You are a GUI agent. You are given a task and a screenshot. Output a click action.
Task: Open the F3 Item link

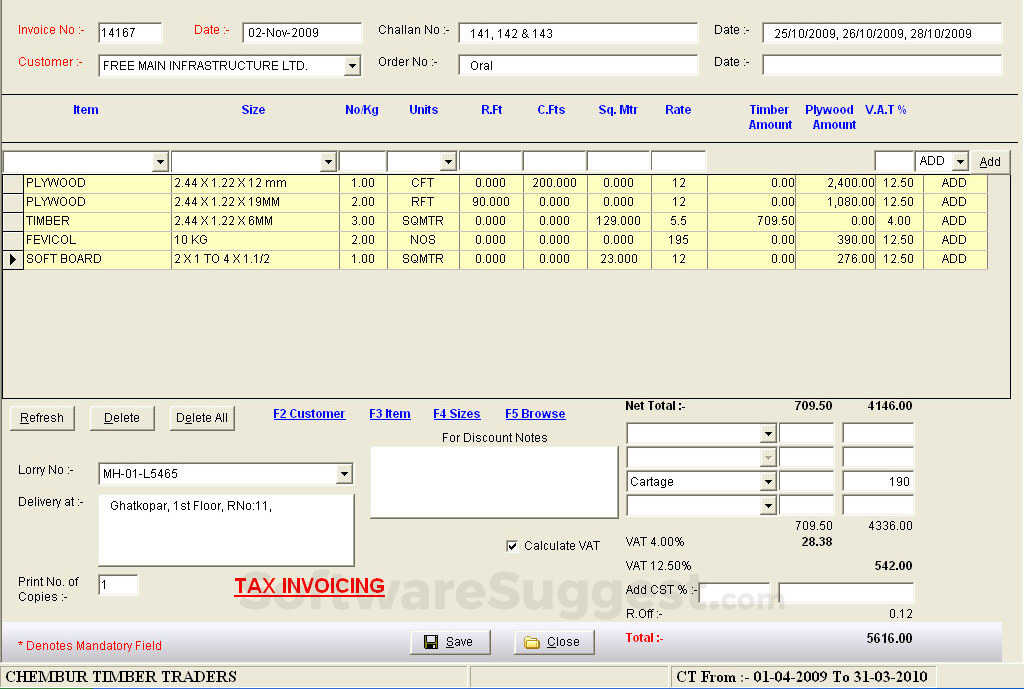[390, 414]
